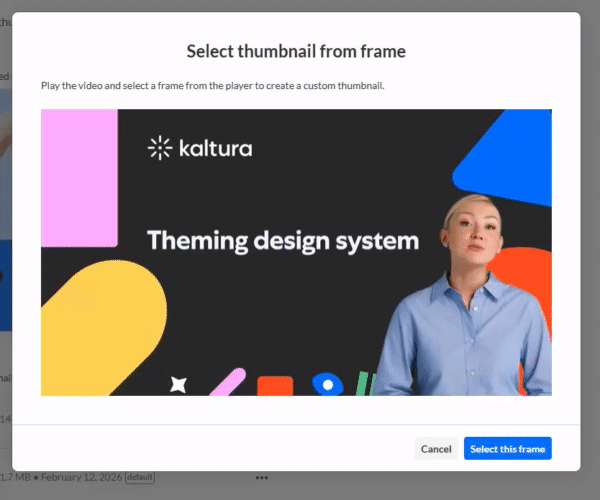Open the three-dots menu behind the dialog
The image size is (600, 500).
tap(262, 477)
